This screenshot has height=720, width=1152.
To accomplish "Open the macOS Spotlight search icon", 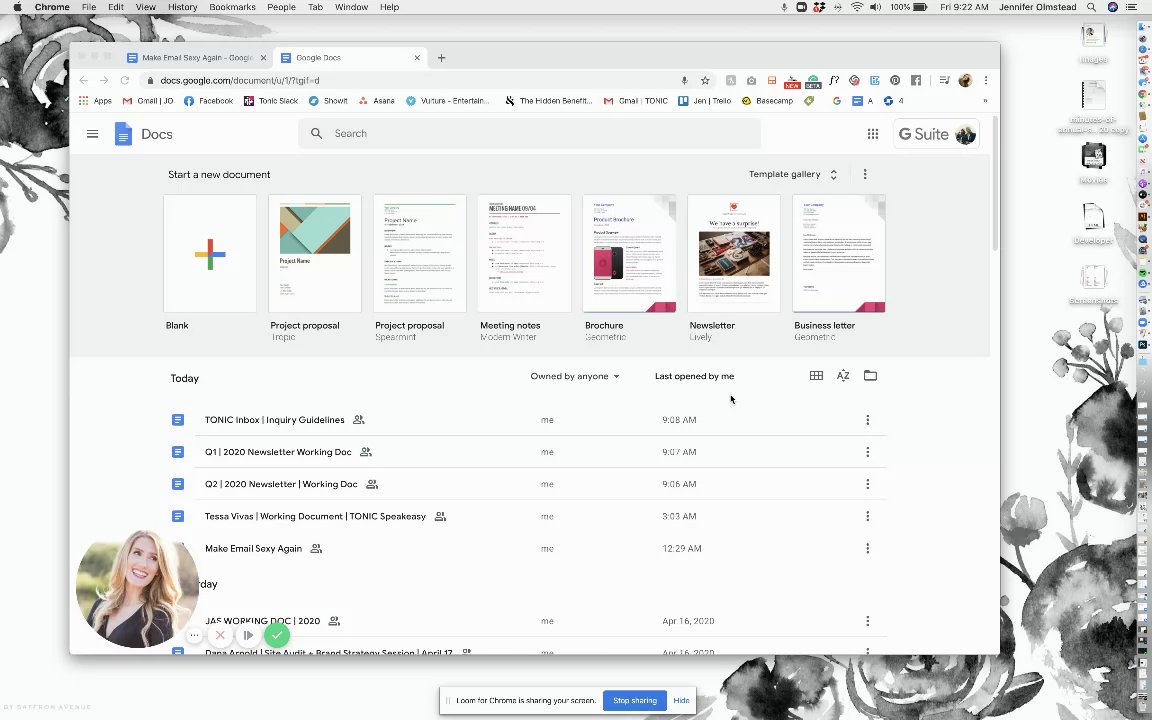I will pyautogui.click(x=1092, y=7).
